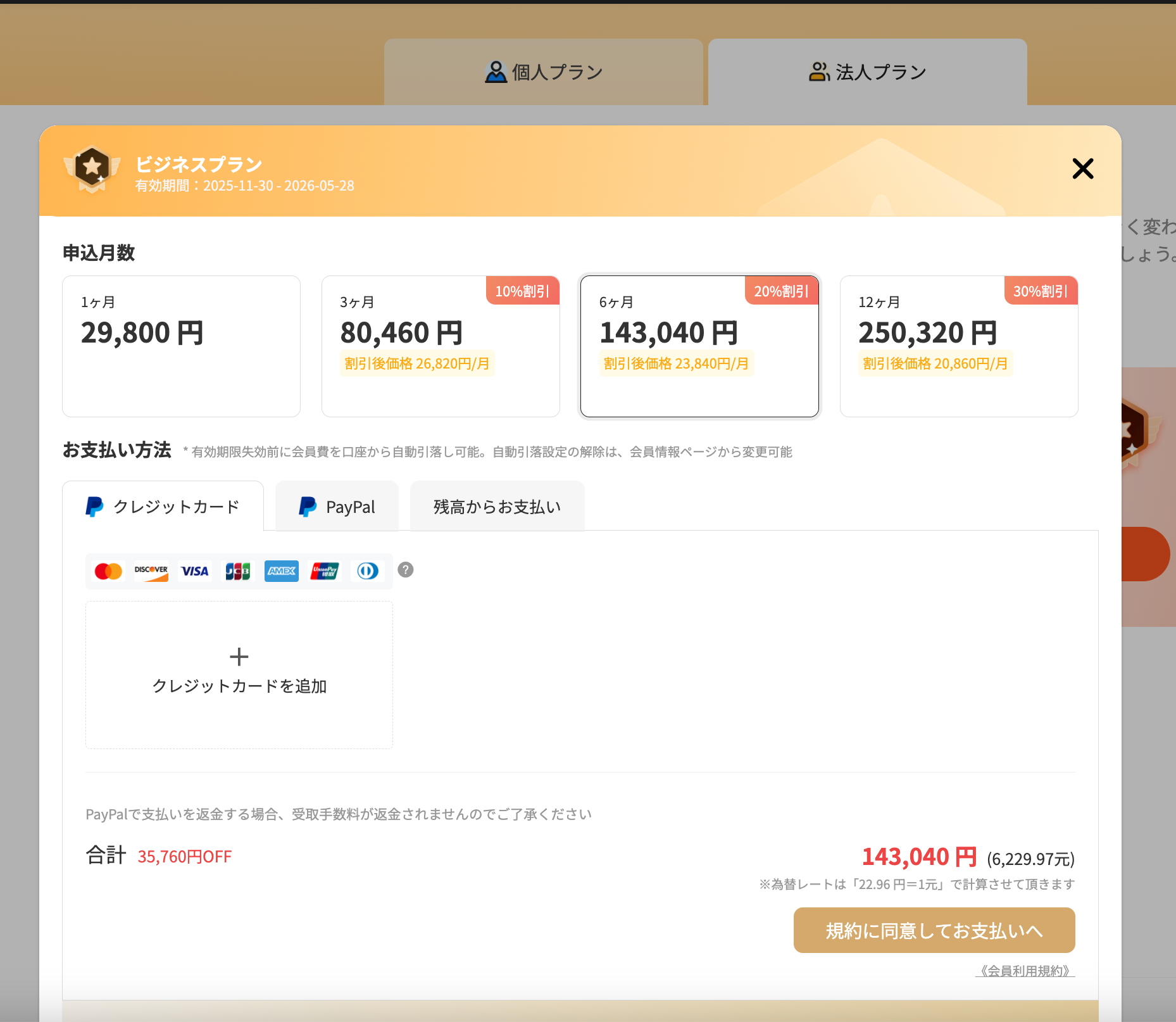Click the Business Plan badge icon

[x=92, y=168]
